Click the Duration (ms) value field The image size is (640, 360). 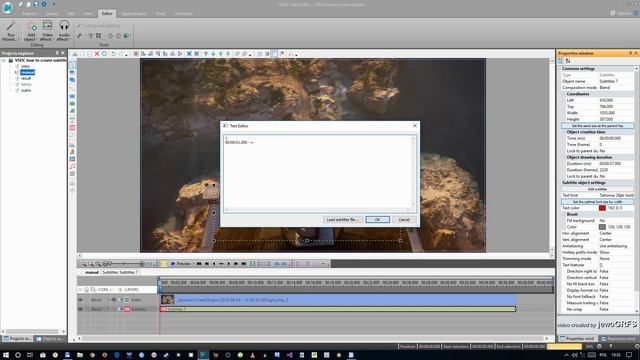(616, 163)
